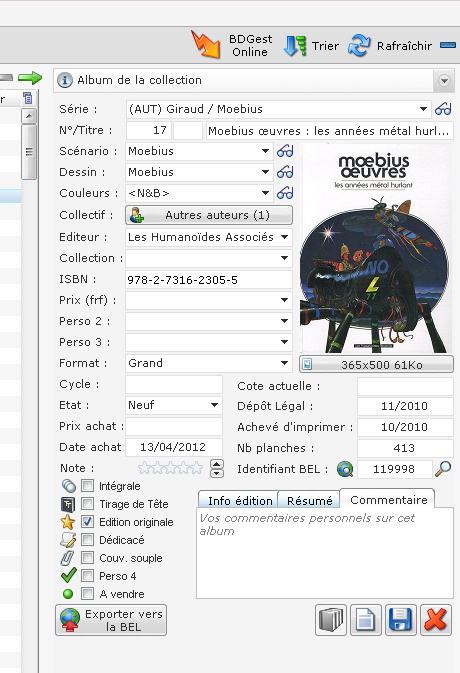Open the Perso 2 dropdown
Viewport: 460px width, 673px height.
[x=284, y=321]
